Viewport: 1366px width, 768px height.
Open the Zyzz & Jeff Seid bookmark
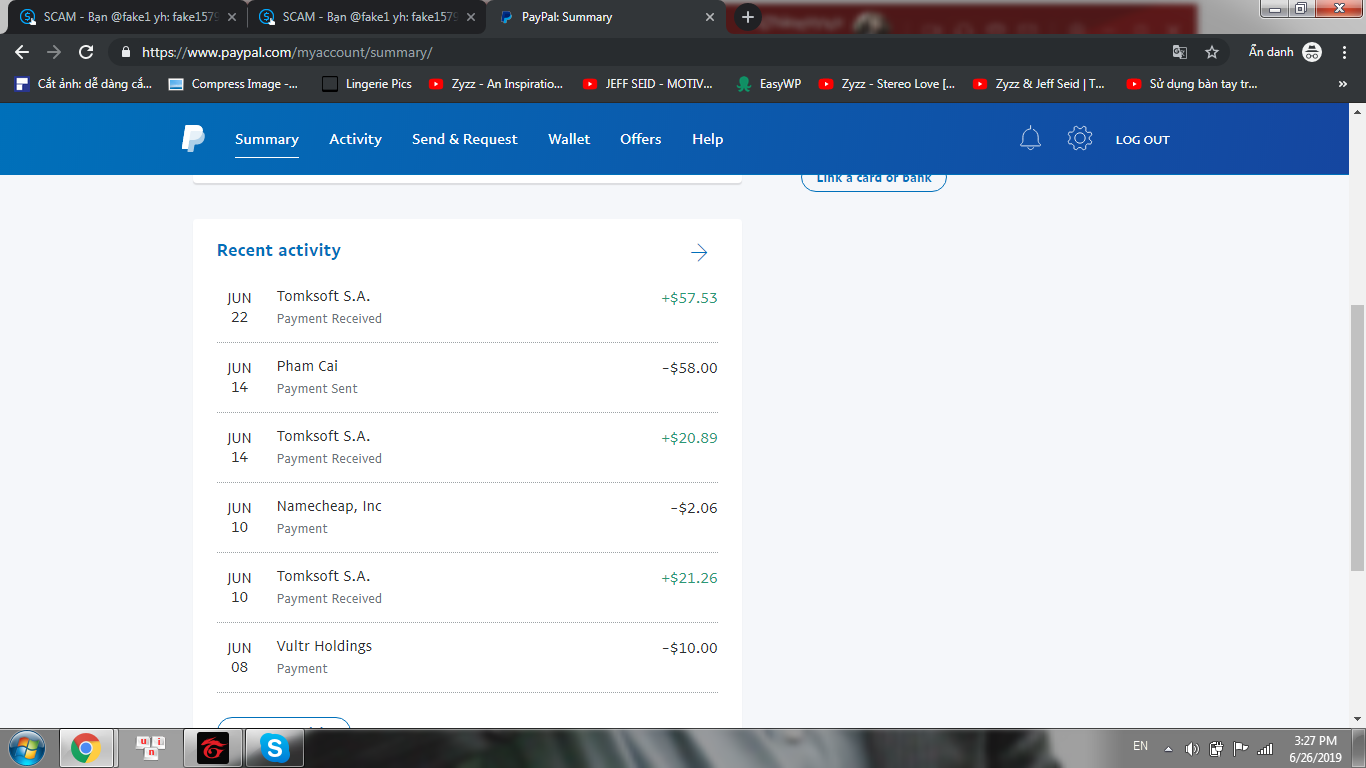coord(1041,84)
